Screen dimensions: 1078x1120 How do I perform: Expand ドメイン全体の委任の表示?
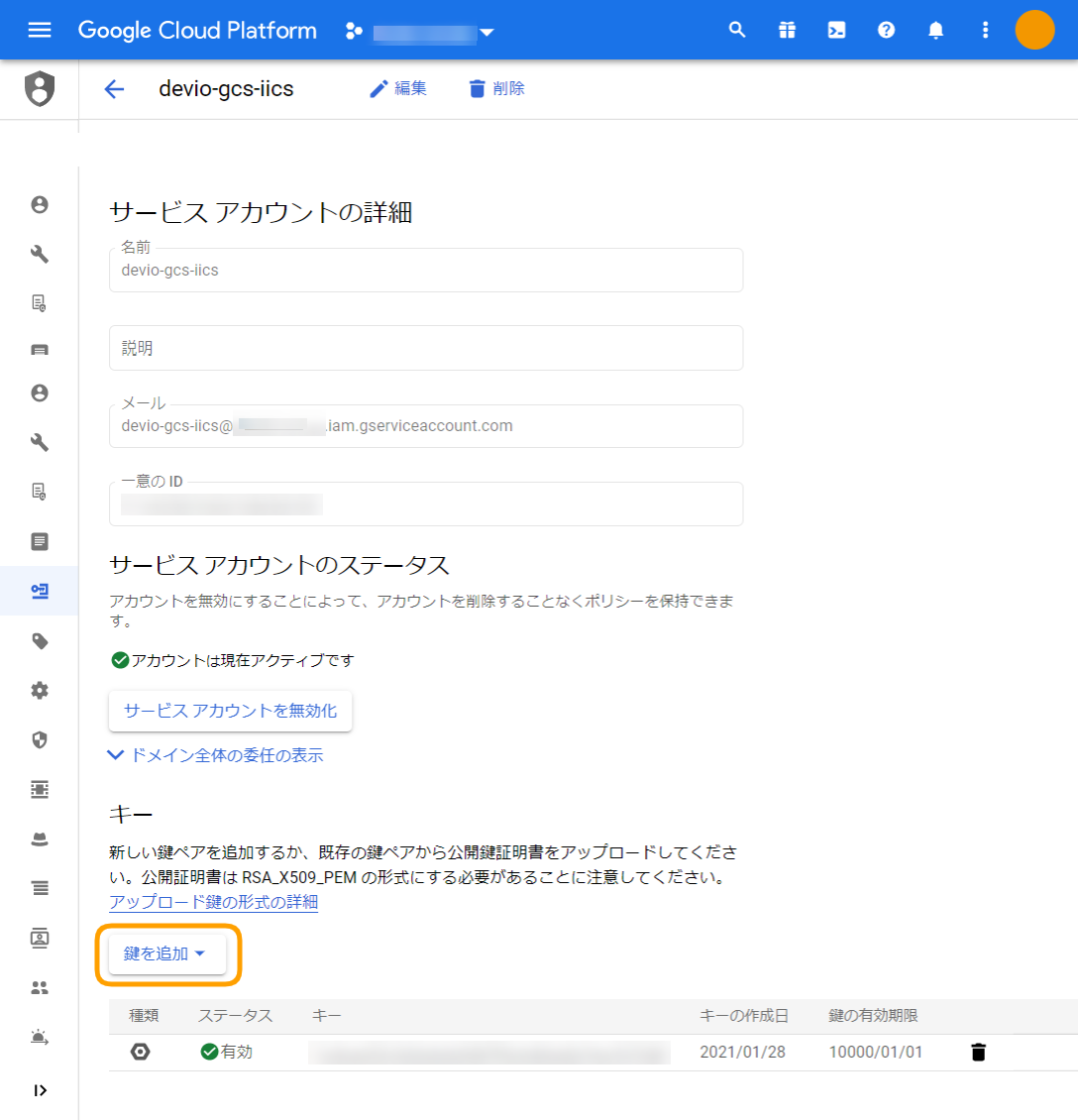(215, 755)
